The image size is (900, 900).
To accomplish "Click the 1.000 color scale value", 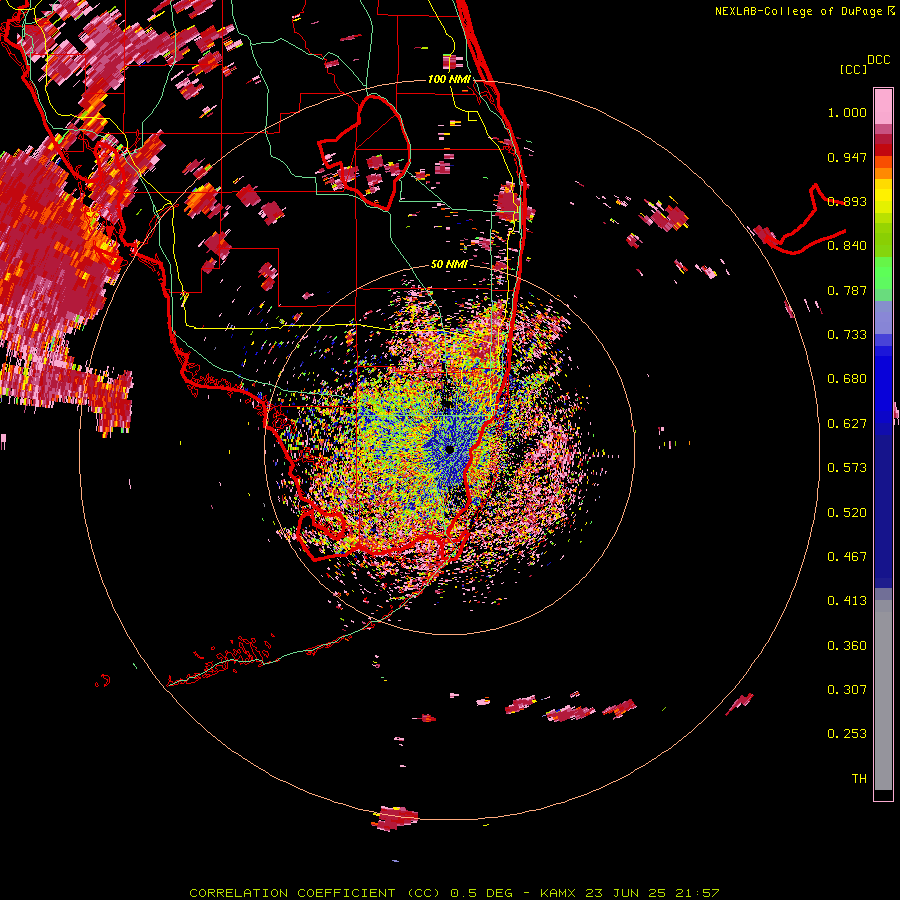I will point(847,112).
